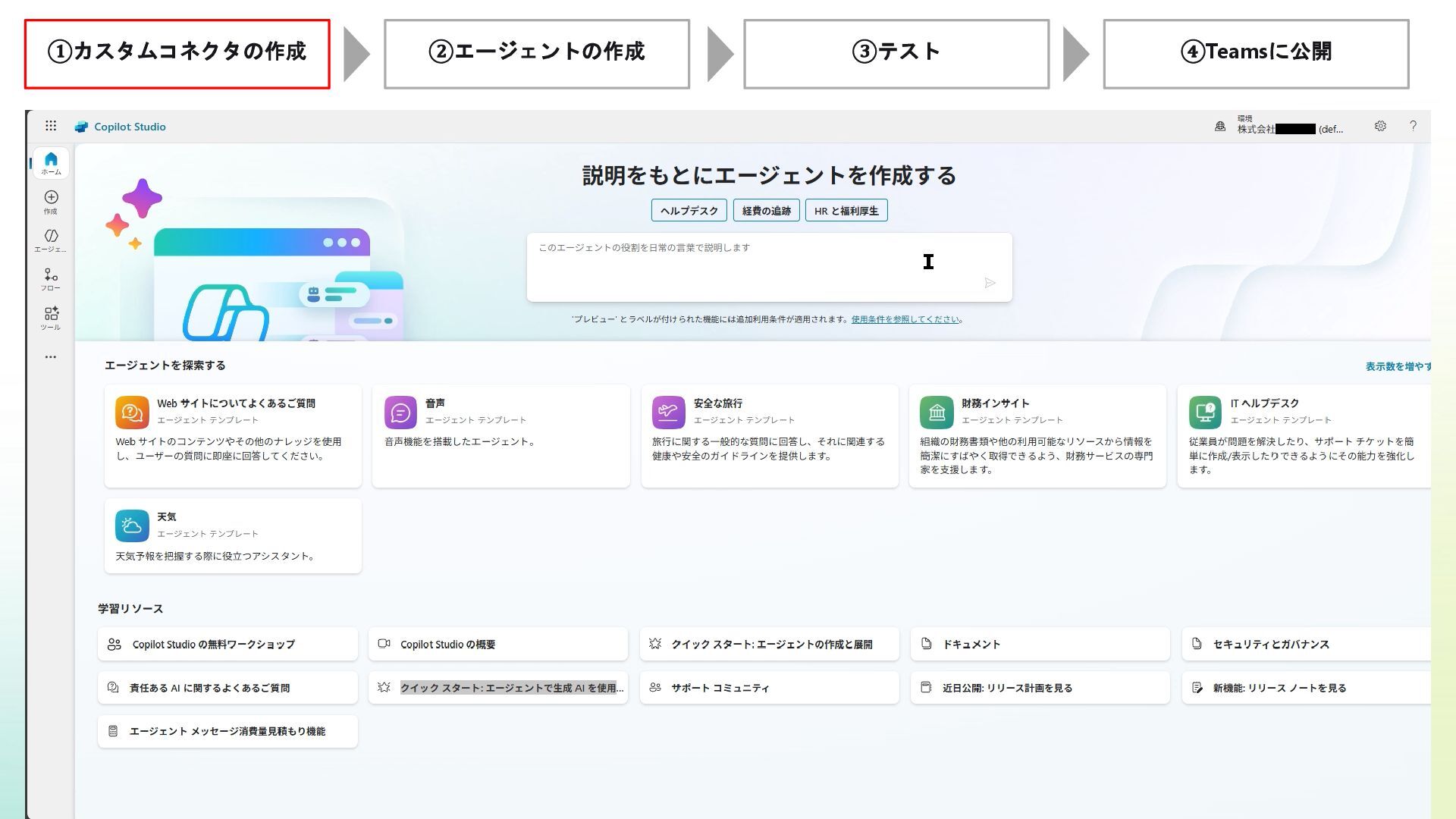
Task: Open クイック スタート: エージェントの作成と展開
Action: (770, 644)
